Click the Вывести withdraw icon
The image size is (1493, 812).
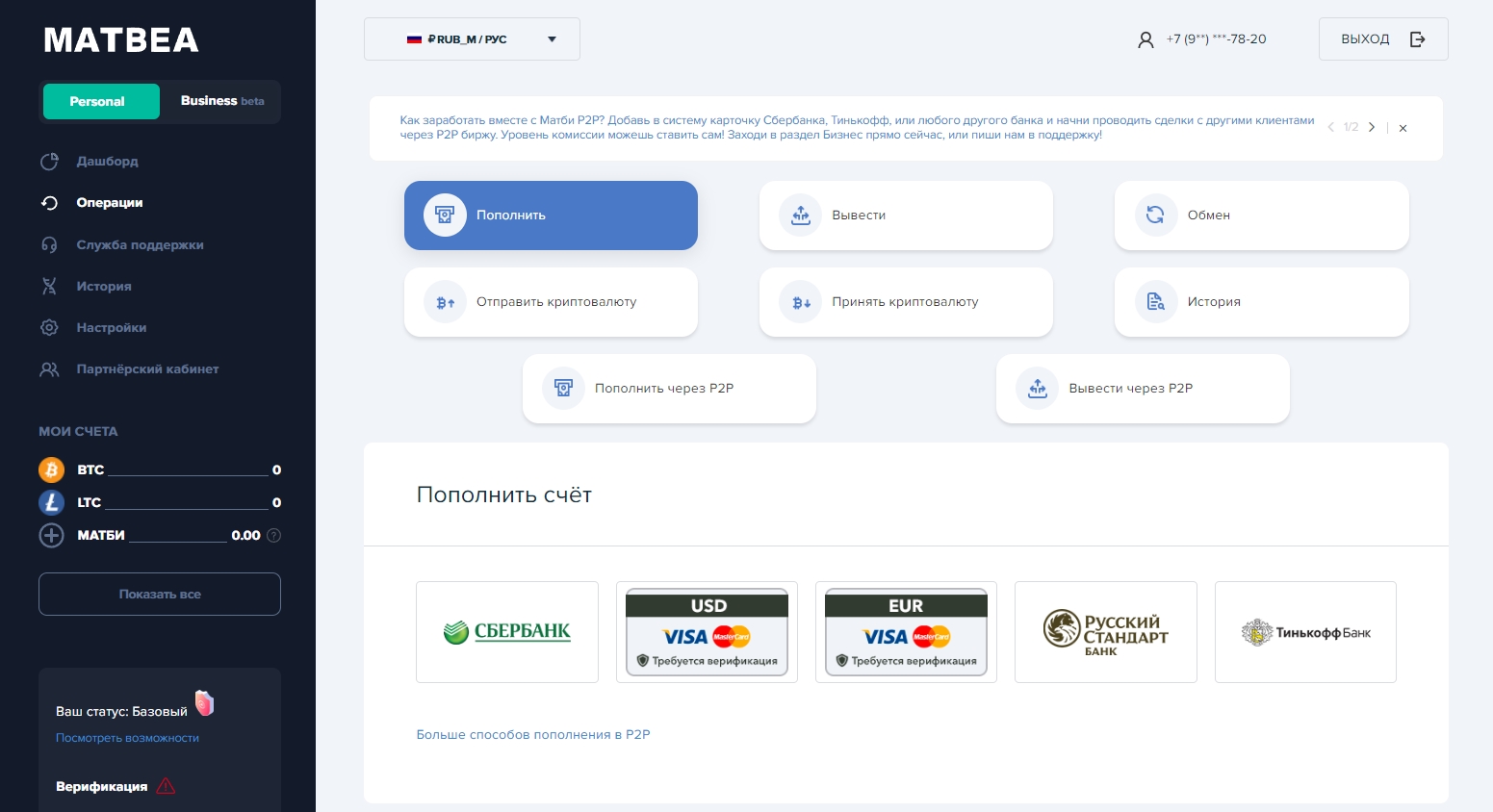[800, 216]
